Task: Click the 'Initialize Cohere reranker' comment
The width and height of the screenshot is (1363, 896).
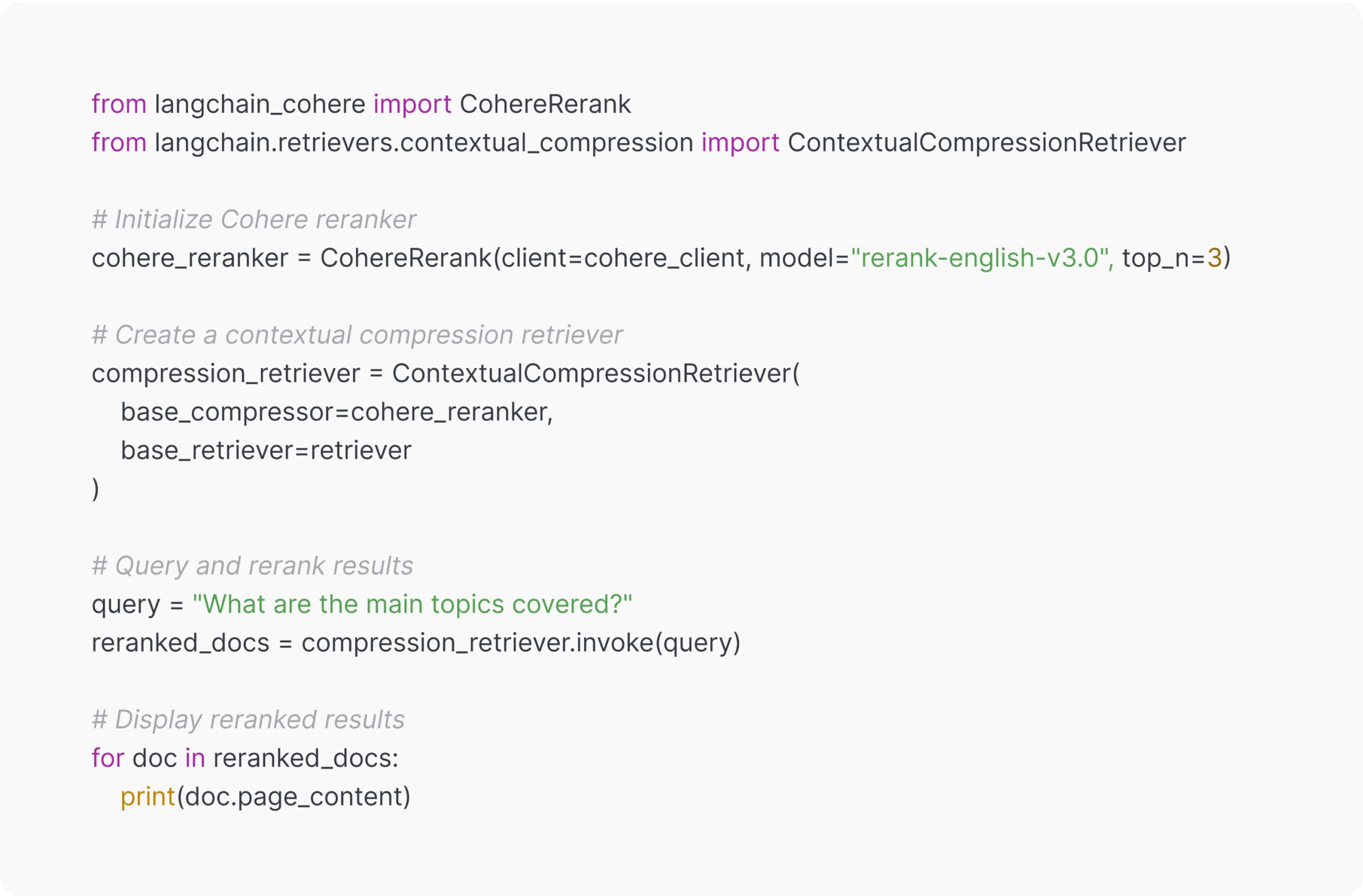Action: click(254, 219)
